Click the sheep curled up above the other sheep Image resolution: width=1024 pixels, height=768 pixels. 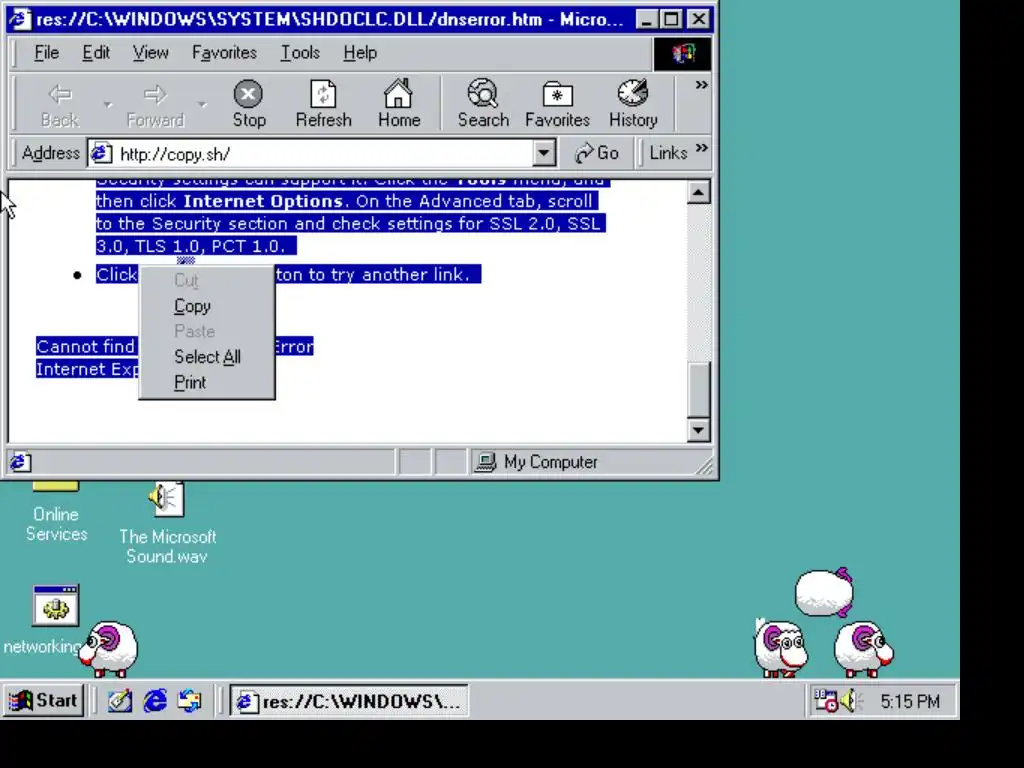click(x=824, y=592)
